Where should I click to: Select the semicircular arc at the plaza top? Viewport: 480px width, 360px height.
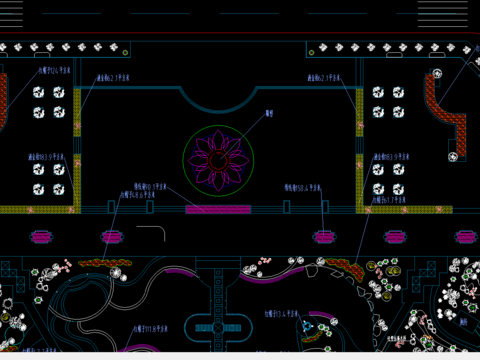[218, 100]
